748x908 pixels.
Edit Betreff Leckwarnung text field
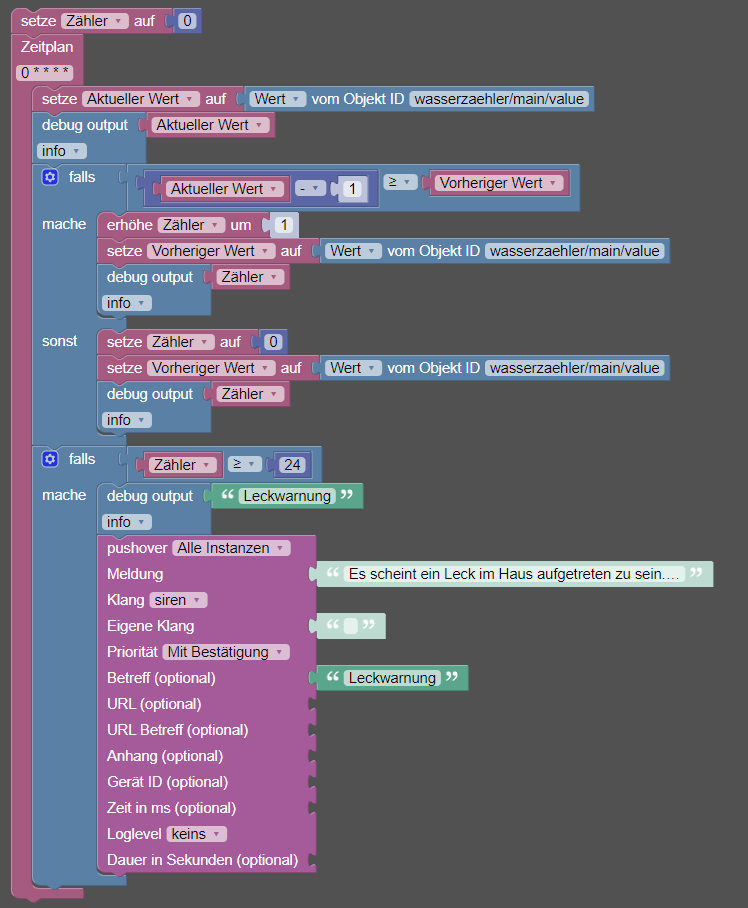[393, 678]
